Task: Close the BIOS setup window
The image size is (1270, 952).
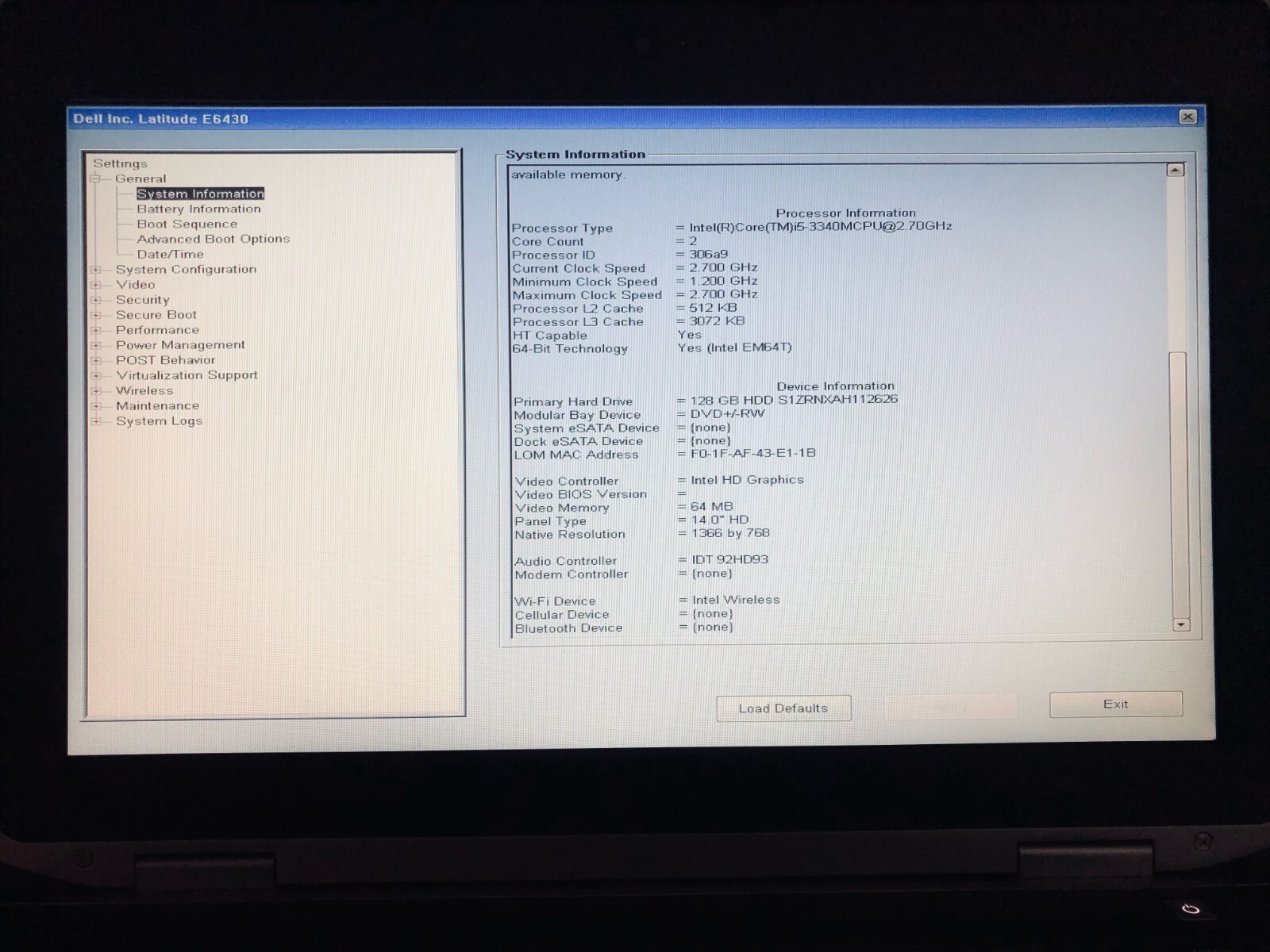Action: click(1187, 117)
